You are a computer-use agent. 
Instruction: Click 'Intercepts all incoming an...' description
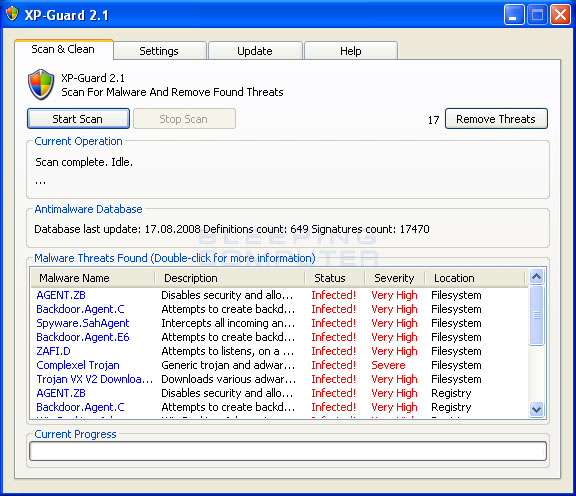228,323
